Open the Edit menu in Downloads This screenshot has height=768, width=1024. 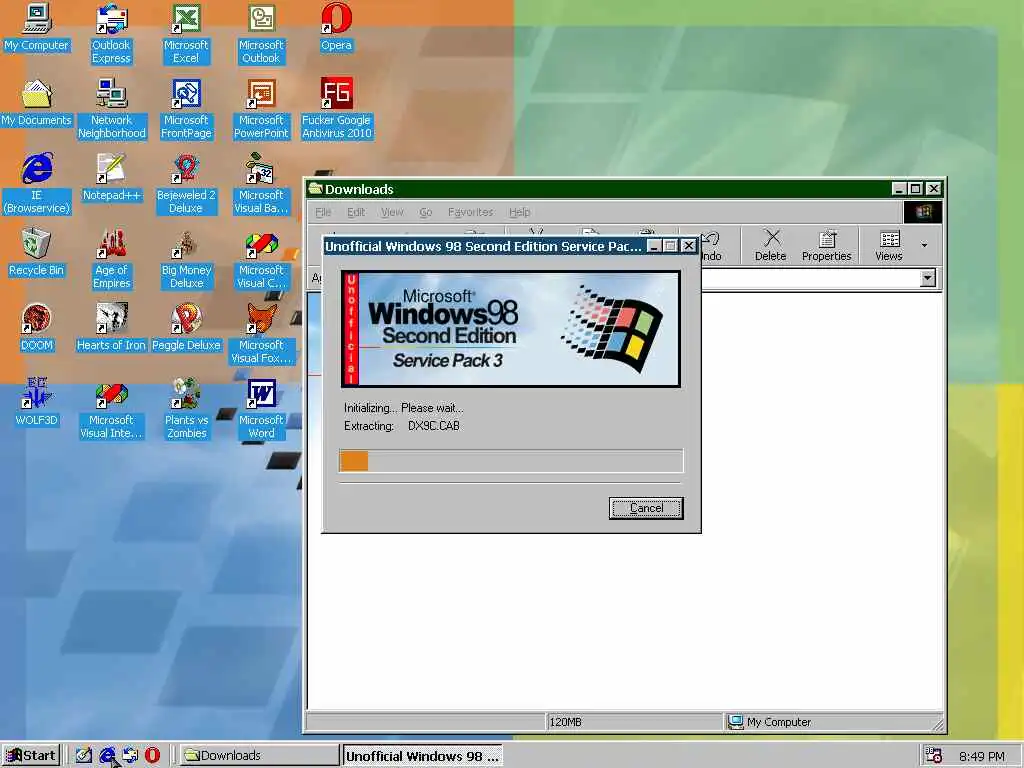pos(356,212)
